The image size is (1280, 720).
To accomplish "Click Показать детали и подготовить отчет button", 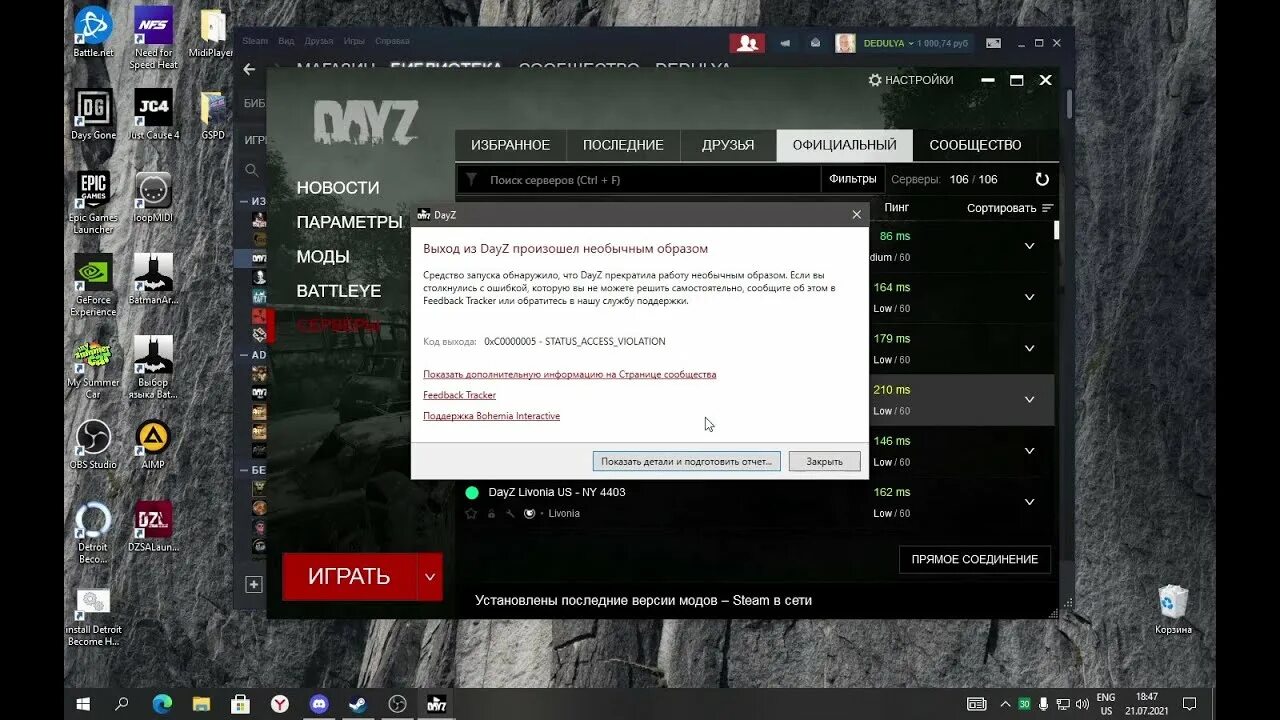I will [686, 461].
